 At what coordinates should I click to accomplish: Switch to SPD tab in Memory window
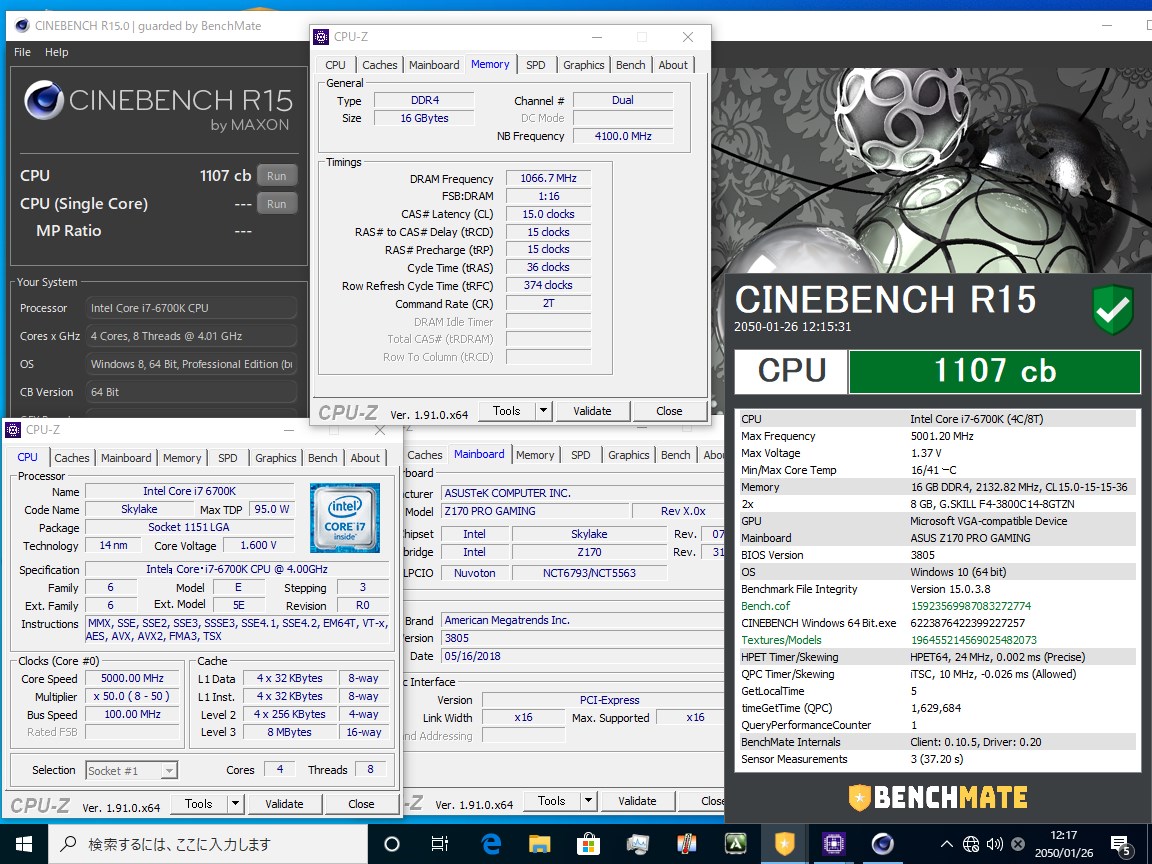(x=536, y=65)
